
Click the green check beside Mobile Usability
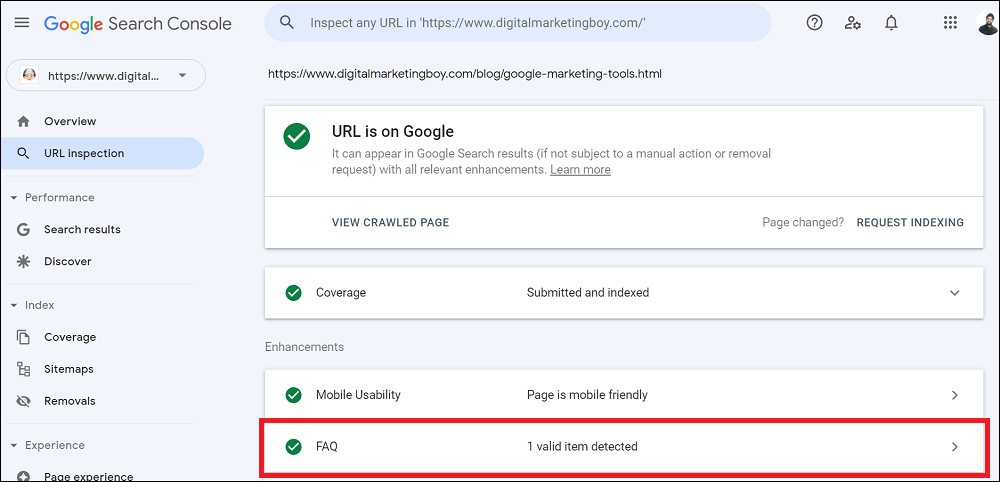[x=293, y=395]
